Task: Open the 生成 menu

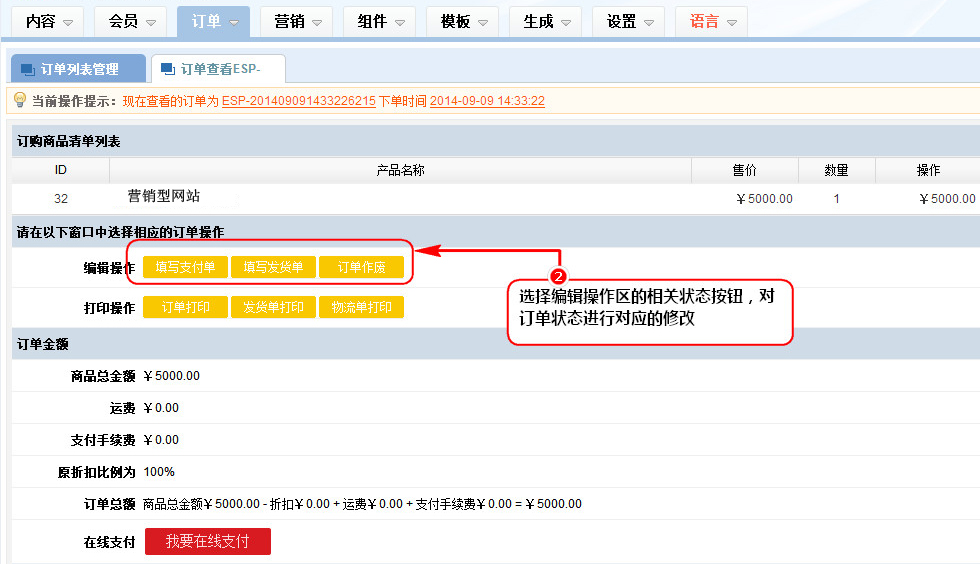Action: [x=546, y=21]
